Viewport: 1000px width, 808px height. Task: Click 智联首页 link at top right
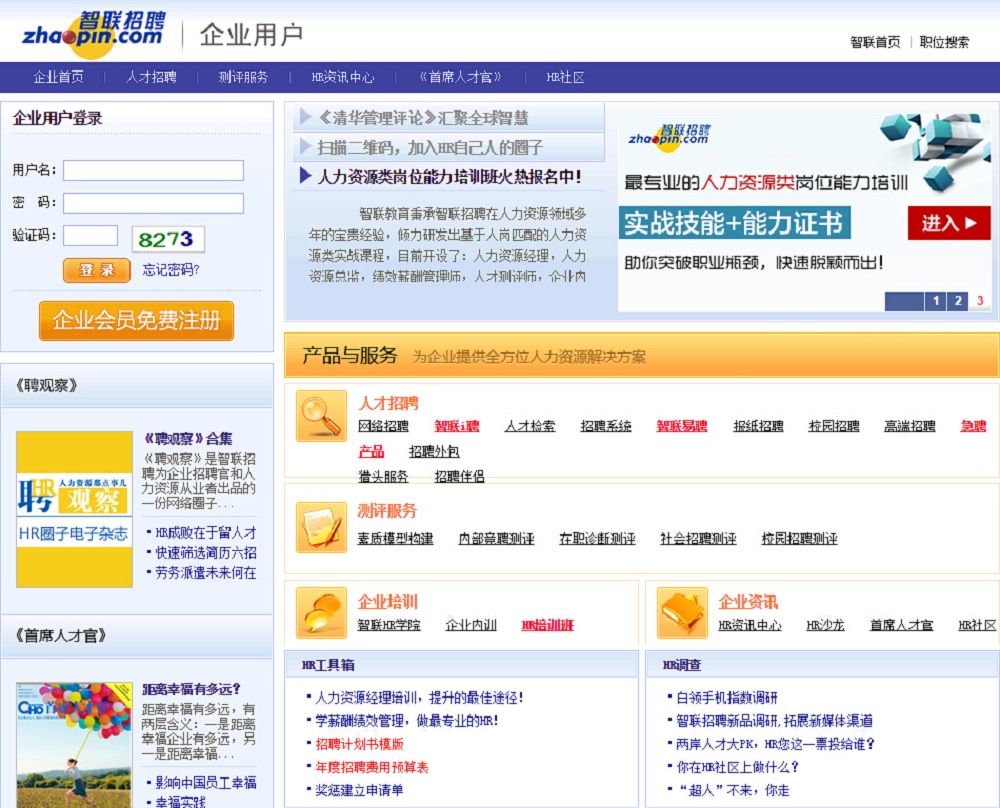pos(875,42)
